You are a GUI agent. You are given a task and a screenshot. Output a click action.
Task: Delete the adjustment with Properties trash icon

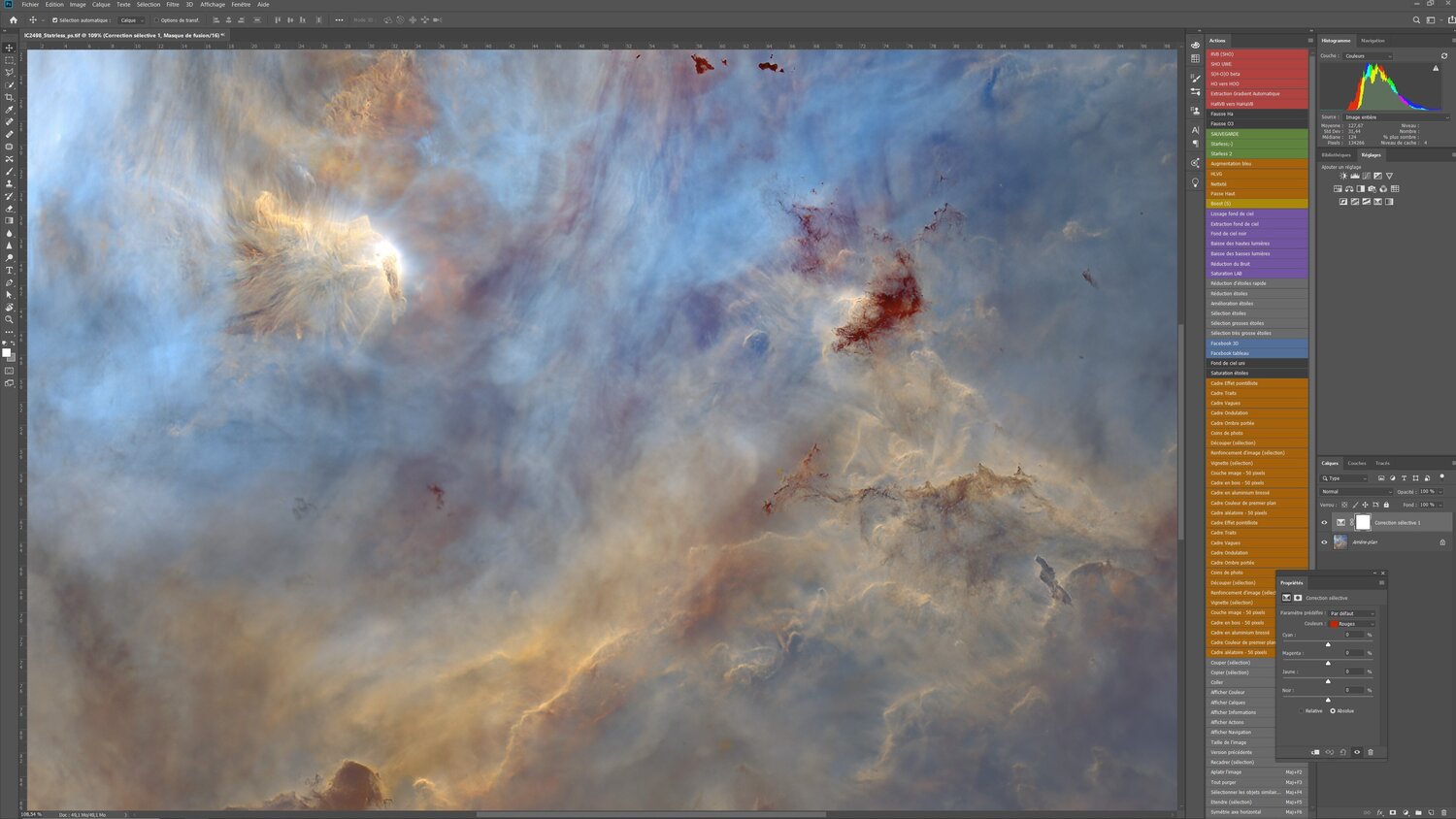[x=1371, y=752]
